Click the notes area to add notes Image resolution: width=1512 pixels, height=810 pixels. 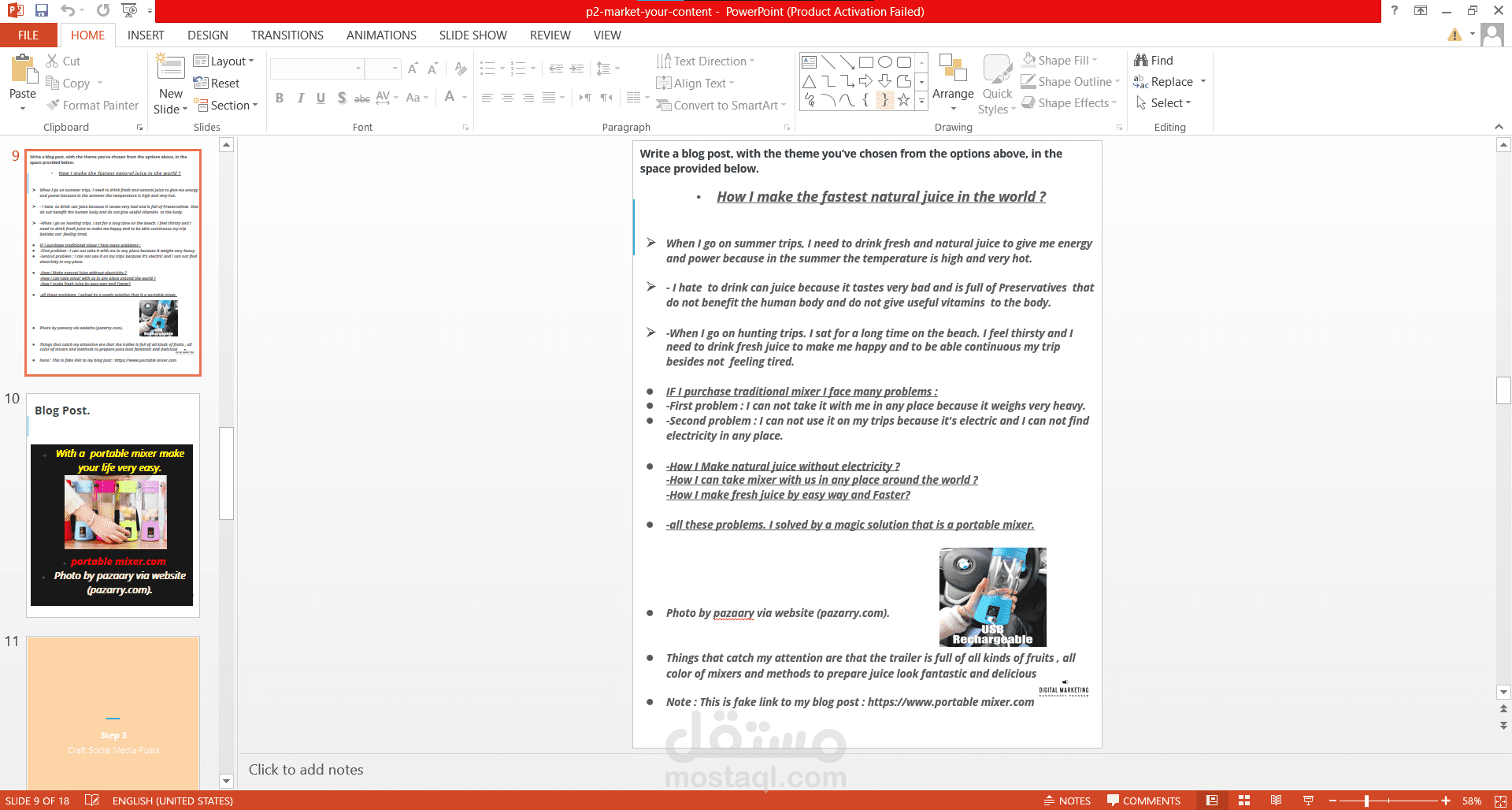coord(866,770)
